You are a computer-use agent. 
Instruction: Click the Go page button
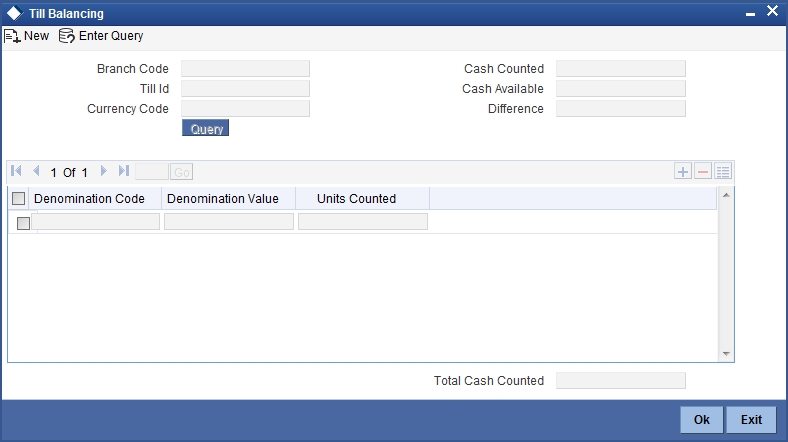181,172
